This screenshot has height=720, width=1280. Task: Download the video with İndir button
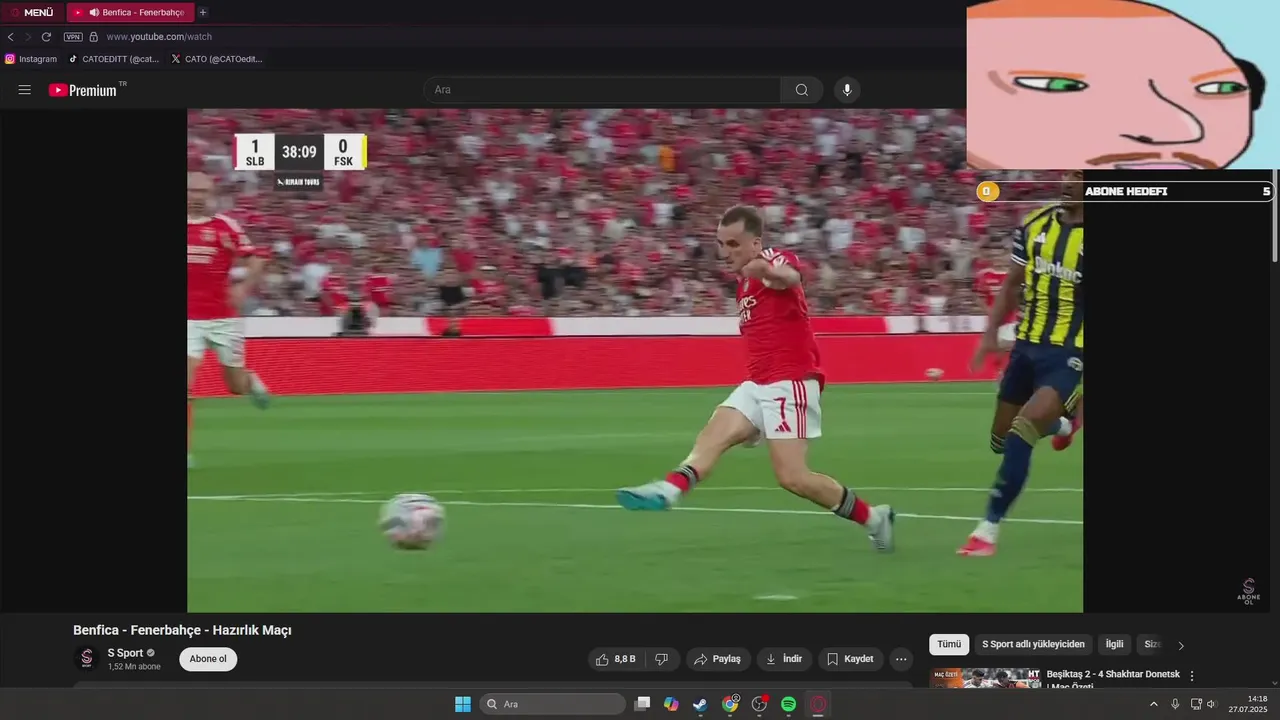(x=784, y=659)
